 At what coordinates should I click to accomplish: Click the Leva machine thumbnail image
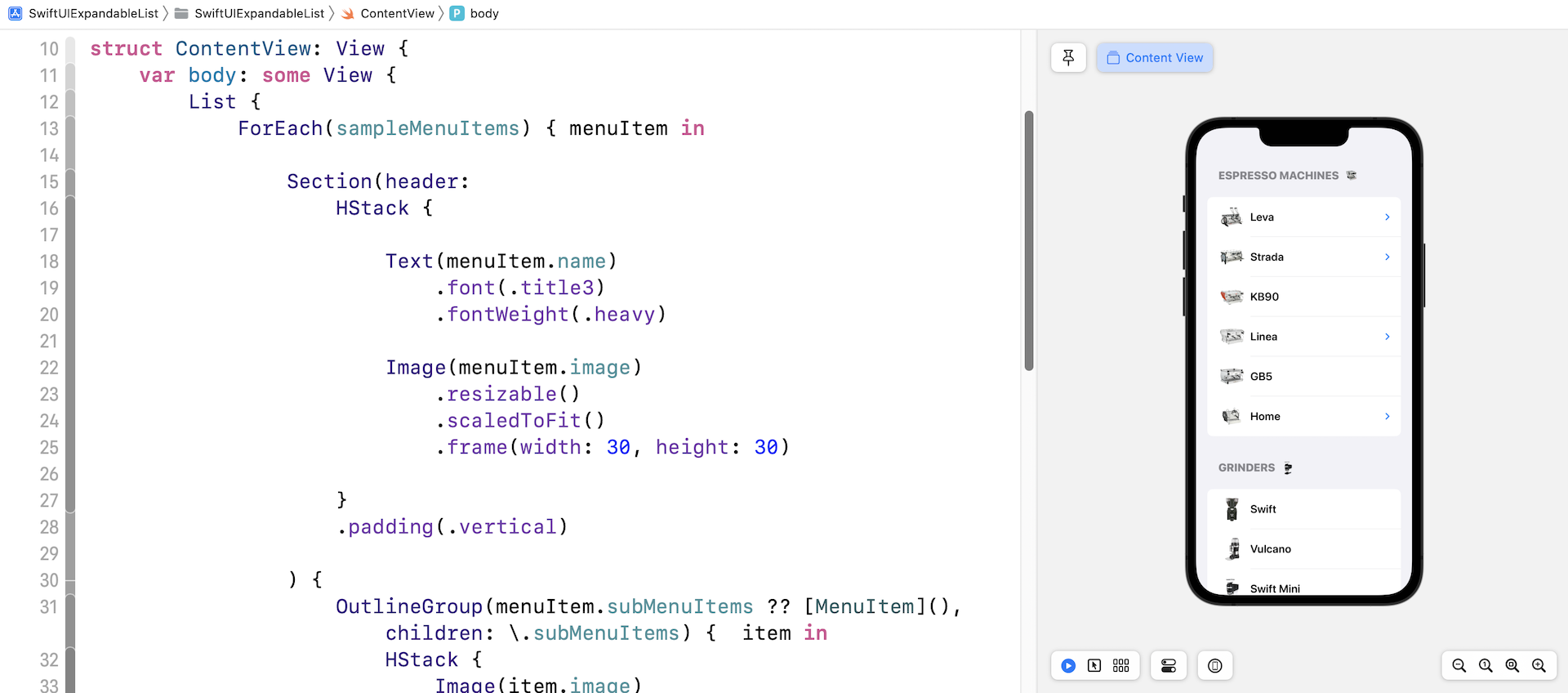pyautogui.click(x=1232, y=217)
